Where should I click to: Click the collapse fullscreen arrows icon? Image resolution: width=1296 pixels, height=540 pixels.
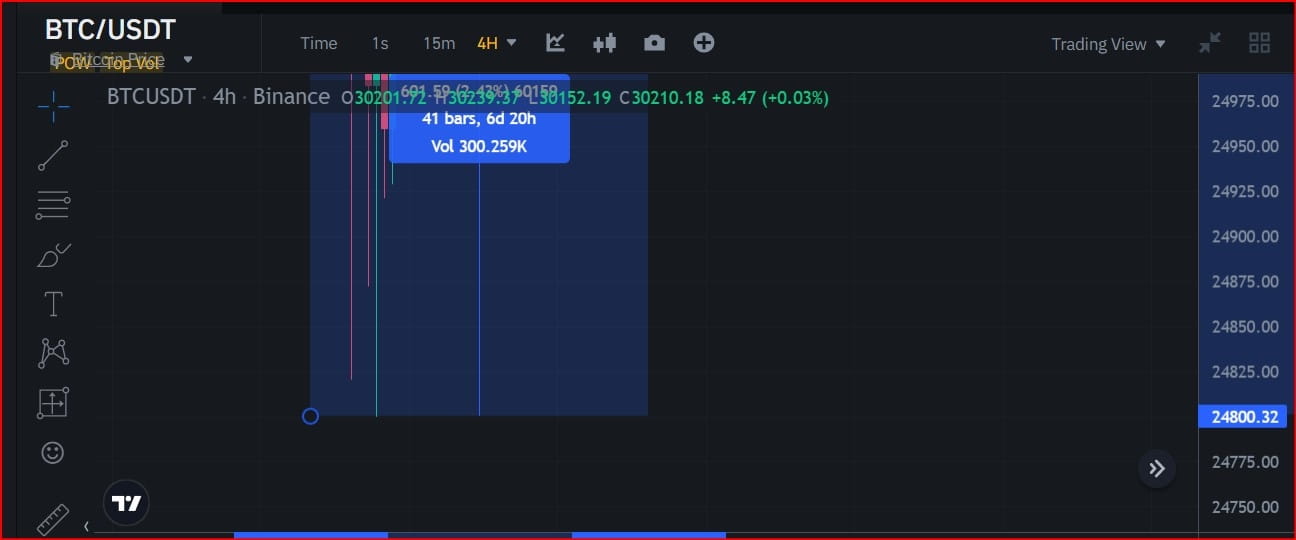(x=1210, y=43)
